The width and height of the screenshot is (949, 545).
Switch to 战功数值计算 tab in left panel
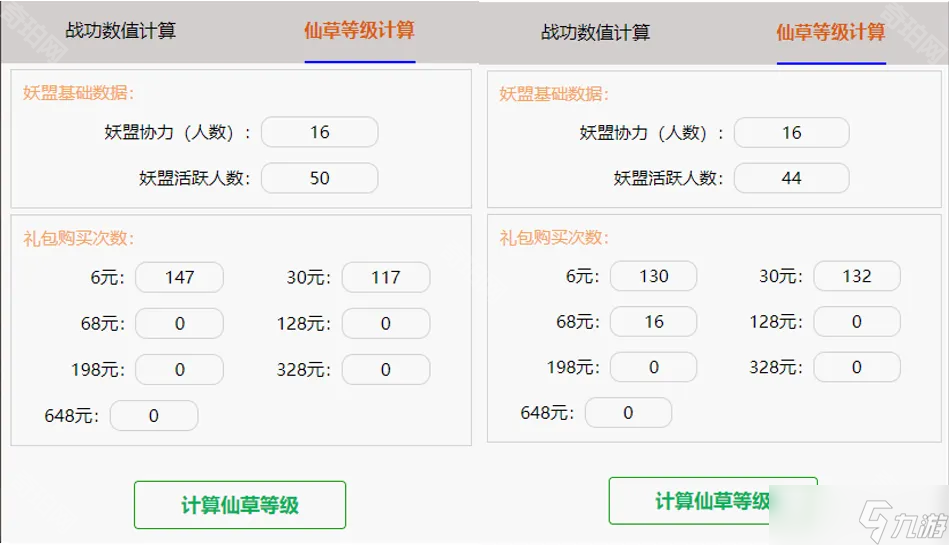tap(120, 31)
